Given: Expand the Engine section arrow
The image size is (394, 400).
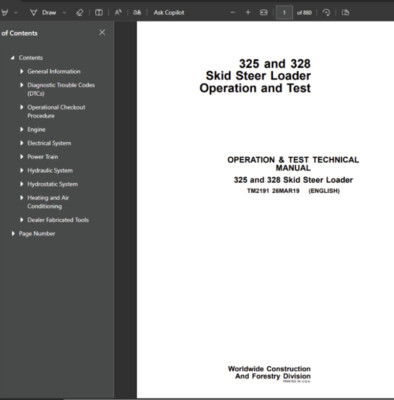Looking at the screenshot, I should [x=21, y=129].
